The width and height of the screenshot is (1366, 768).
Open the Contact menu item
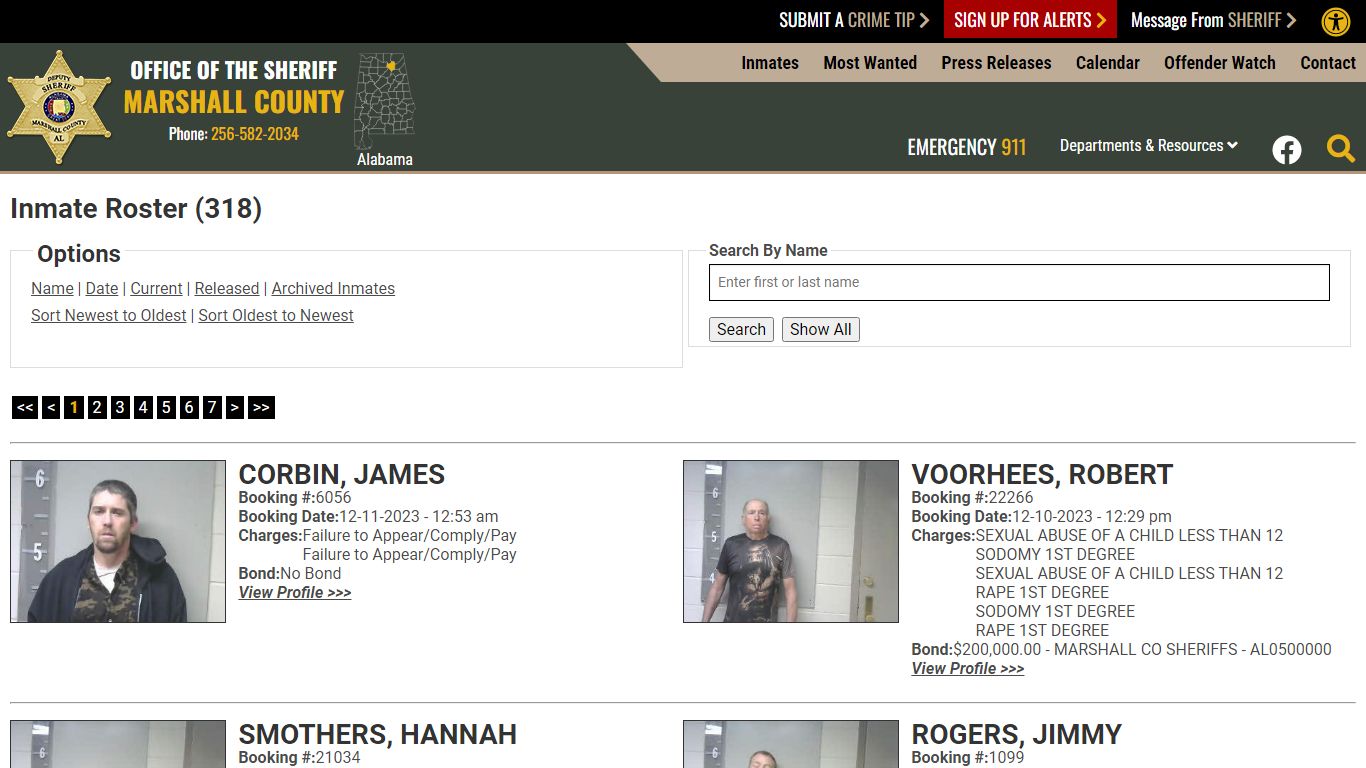click(x=1328, y=62)
